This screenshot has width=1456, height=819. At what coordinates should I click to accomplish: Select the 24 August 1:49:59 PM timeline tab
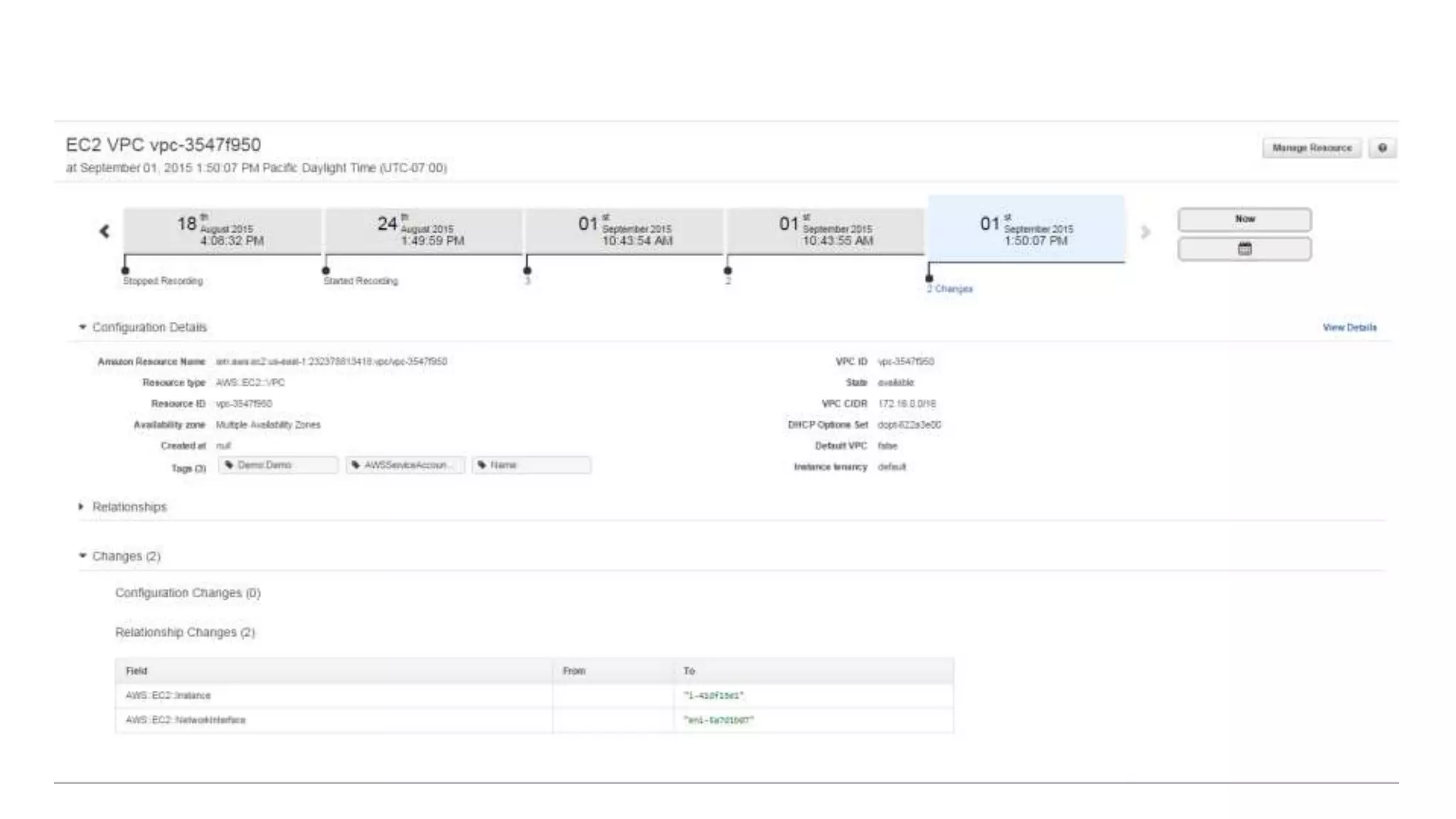(x=423, y=231)
